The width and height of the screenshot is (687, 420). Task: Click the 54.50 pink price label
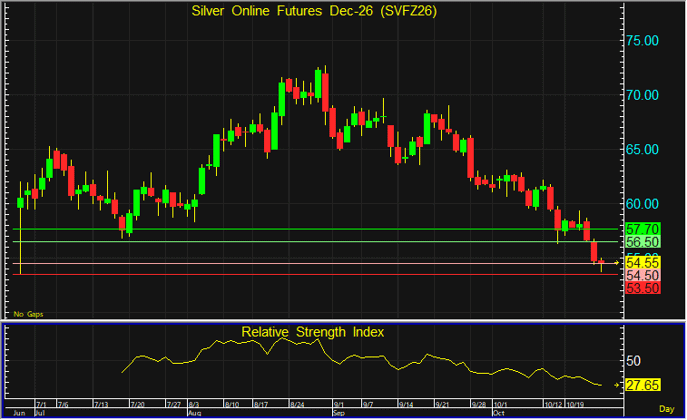point(642,275)
